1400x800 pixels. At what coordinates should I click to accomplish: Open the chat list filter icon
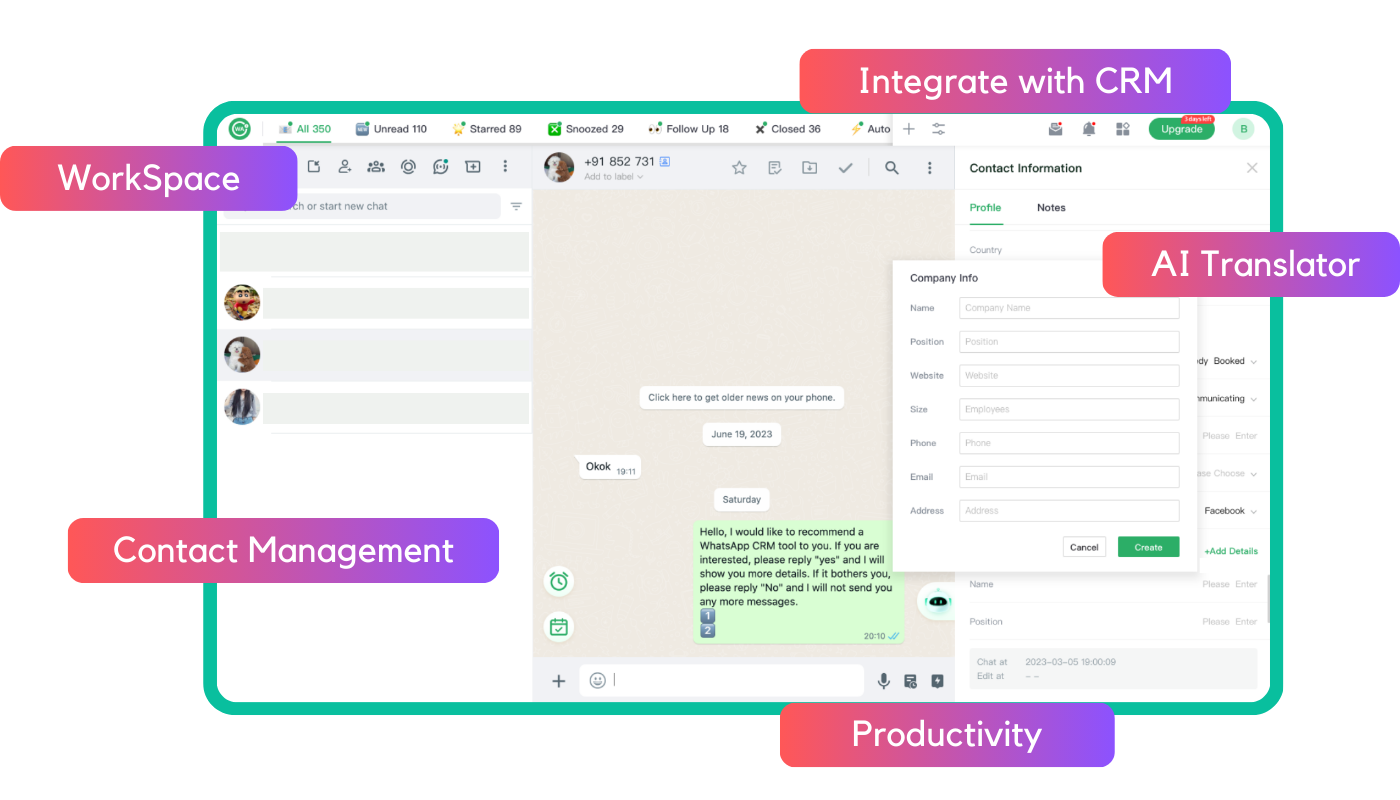pos(516,206)
